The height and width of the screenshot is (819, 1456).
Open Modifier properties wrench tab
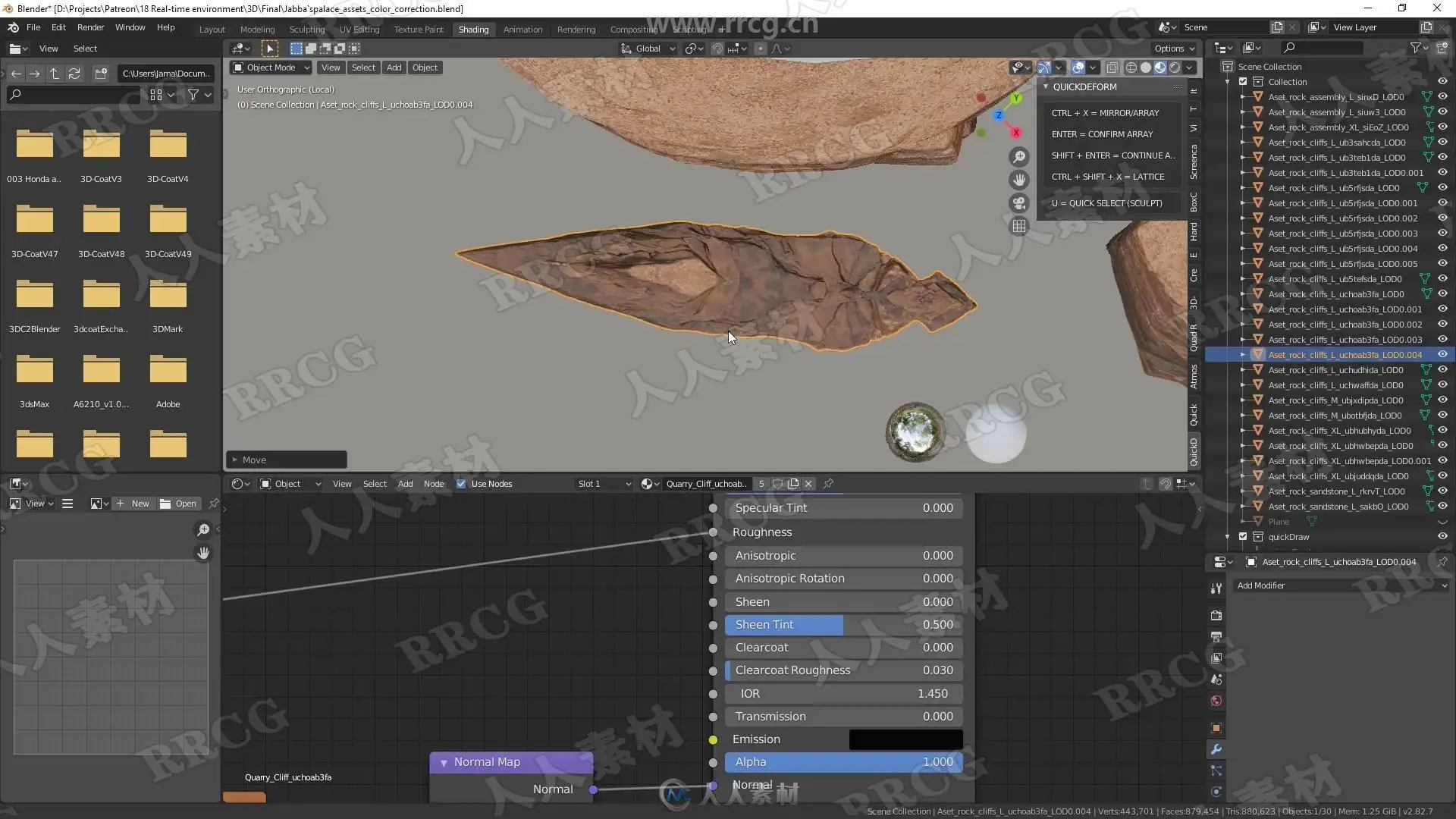pyautogui.click(x=1216, y=749)
